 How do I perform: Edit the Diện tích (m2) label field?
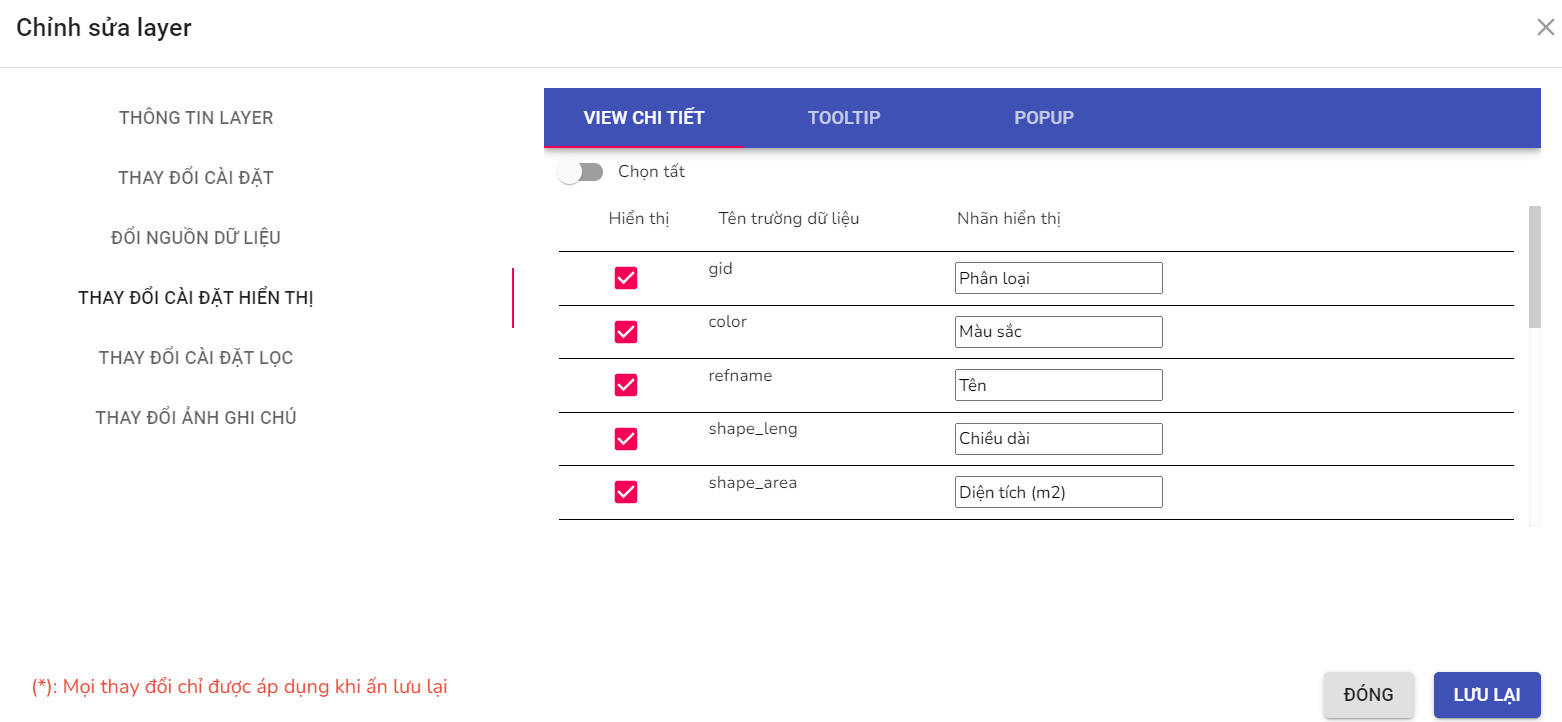[1058, 491]
